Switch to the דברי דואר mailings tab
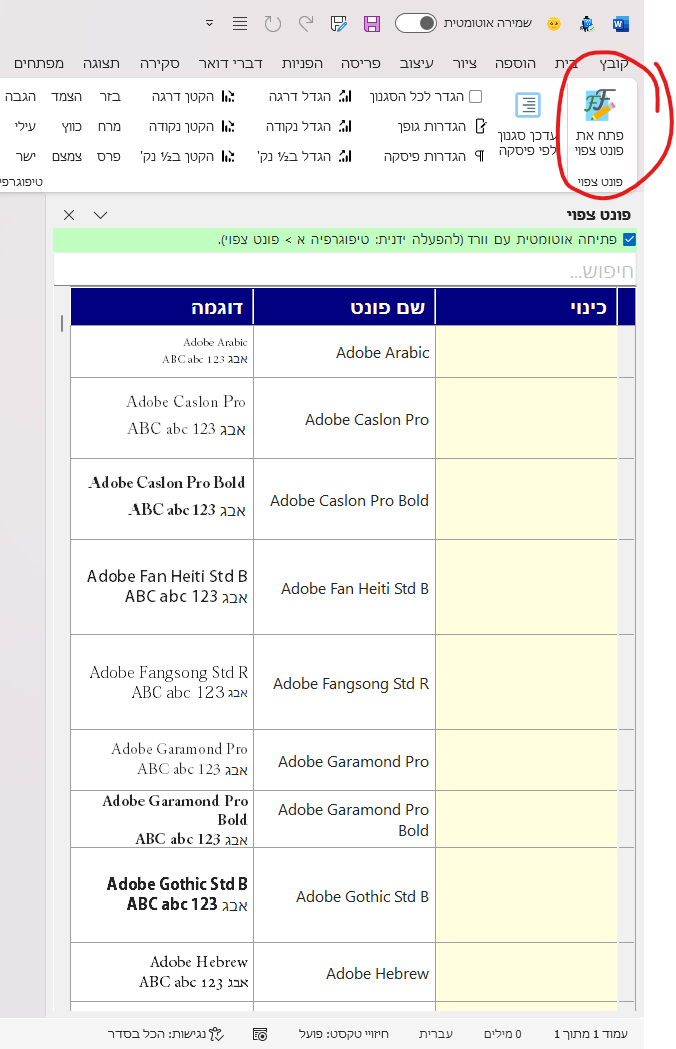This screenshot has width=676, height=1049. click(230, 63)
